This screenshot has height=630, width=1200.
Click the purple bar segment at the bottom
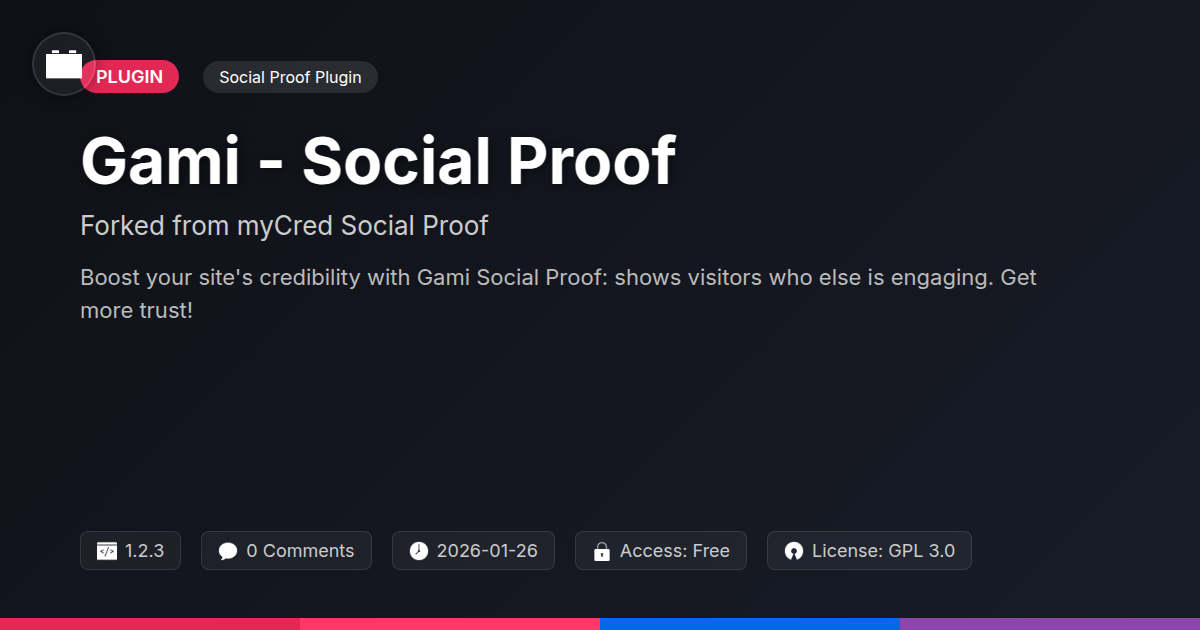[1050, 623]
